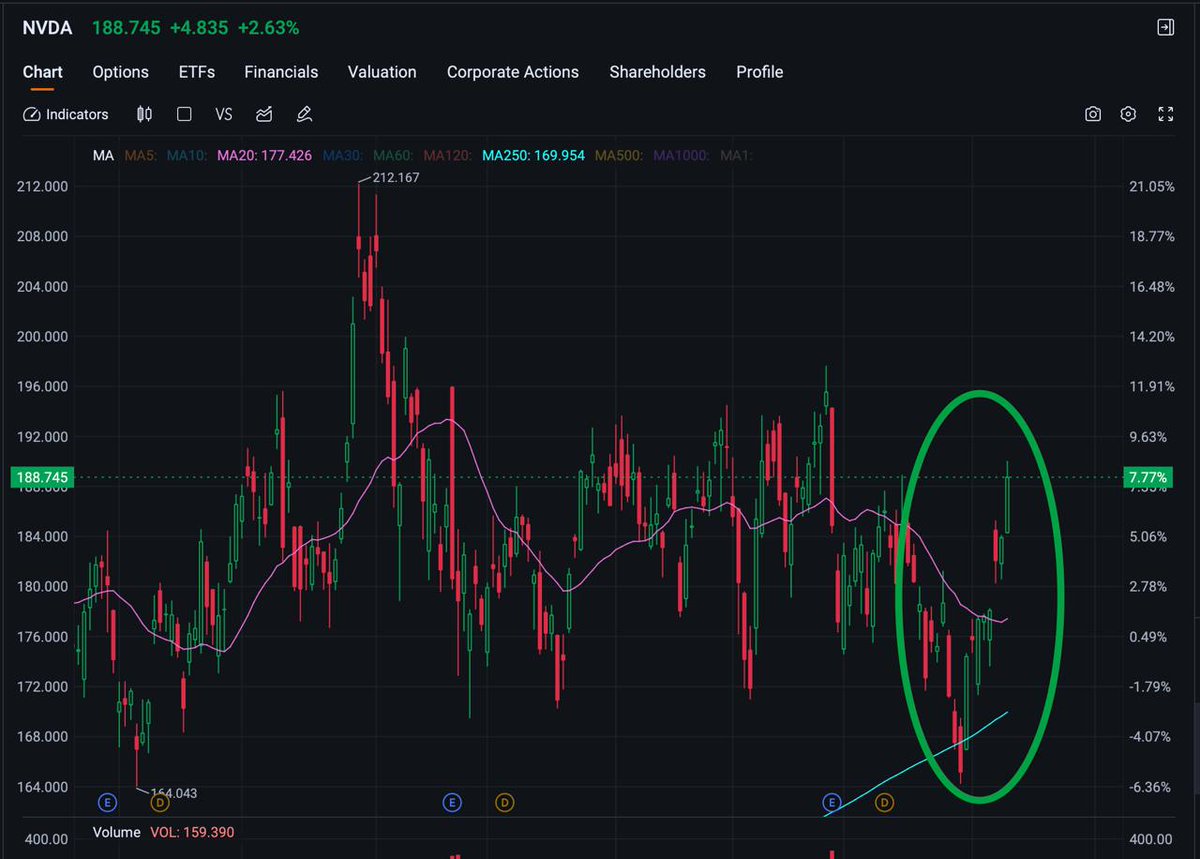Click the +4.835 change value
The height and width of the screenshot is (859, 1200).
[199, 28]
